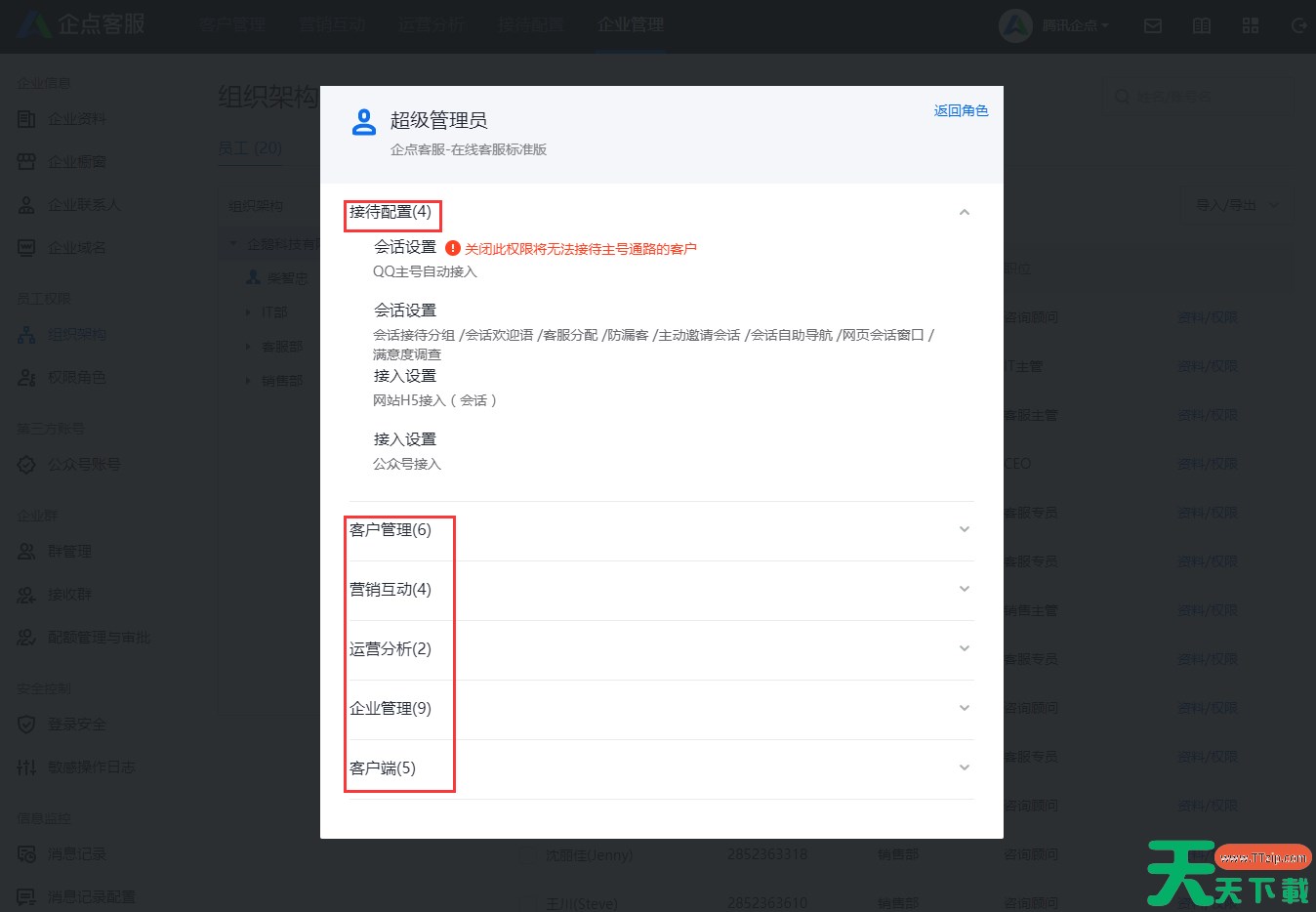The image size is (1316, 912).
Task: Check the checkbox beside 王川(Steve)
Action: [x=528, y=902]
